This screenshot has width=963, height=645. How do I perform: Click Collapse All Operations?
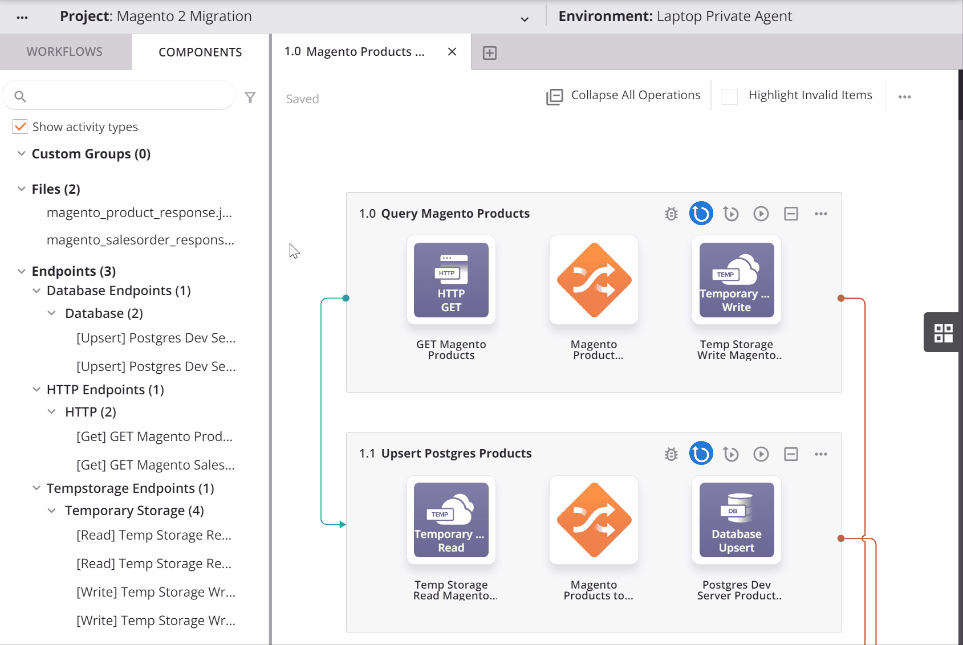tap(623, 96)
